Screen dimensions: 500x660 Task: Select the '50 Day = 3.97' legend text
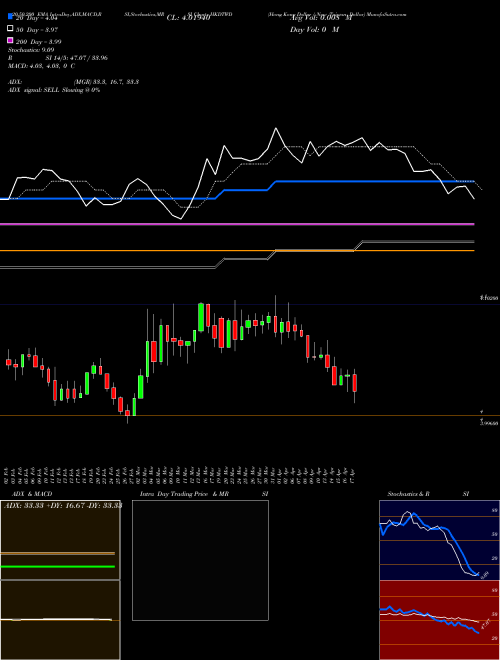pos(37,29)
